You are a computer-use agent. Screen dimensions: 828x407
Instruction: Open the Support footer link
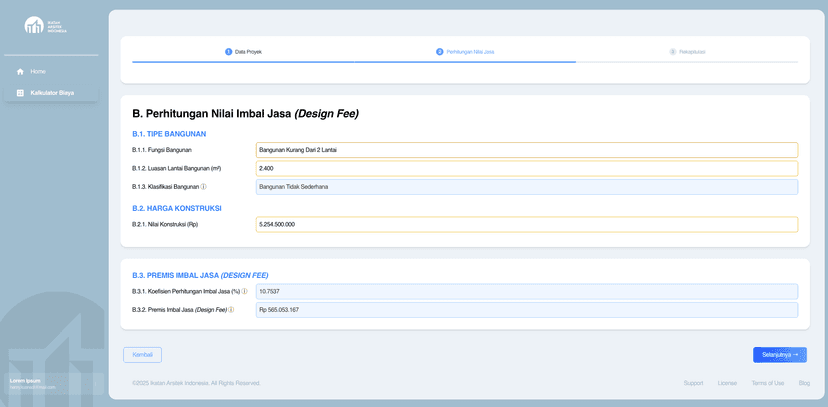coord(693,383)
